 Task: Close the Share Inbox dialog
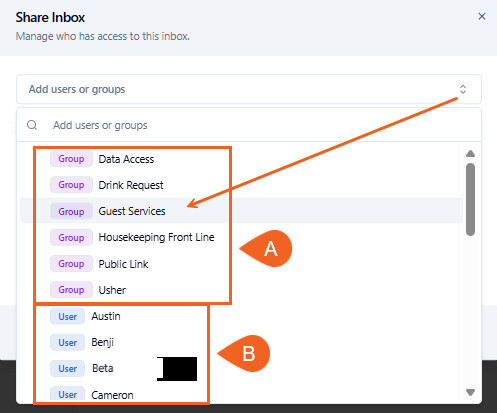pyautogui.click(x=482, y=16)
